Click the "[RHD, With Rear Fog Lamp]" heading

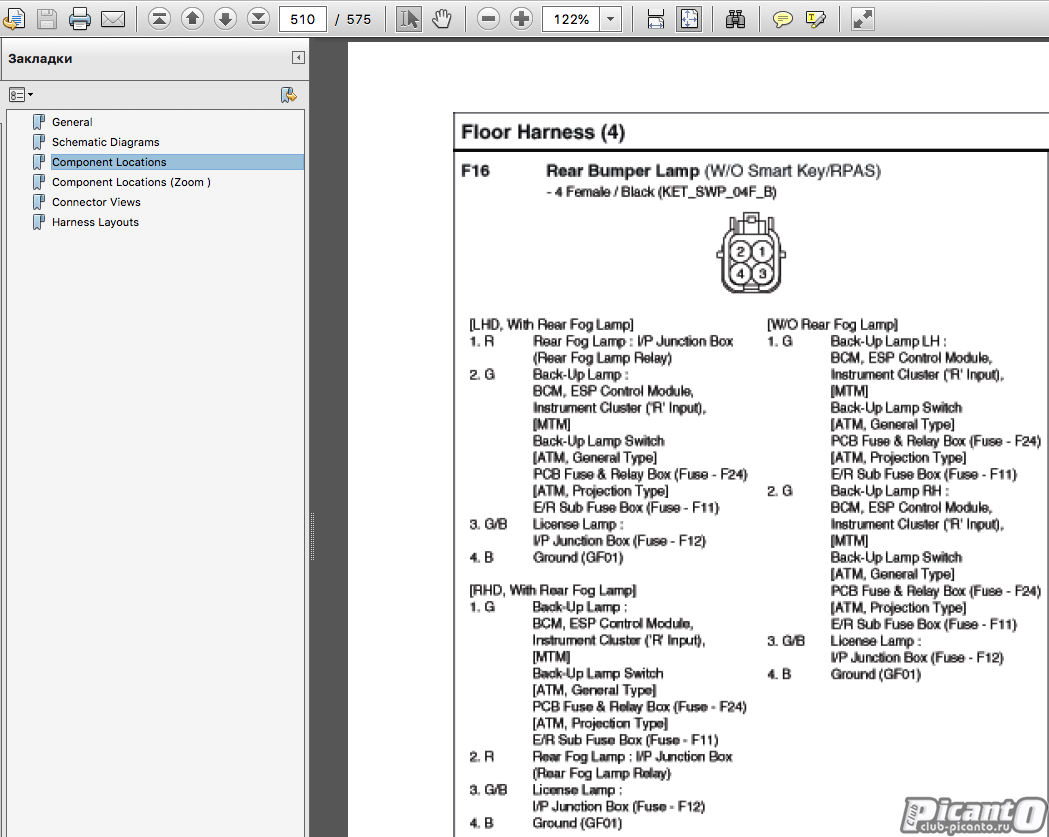pyautogui.click(x=553, y=590)
